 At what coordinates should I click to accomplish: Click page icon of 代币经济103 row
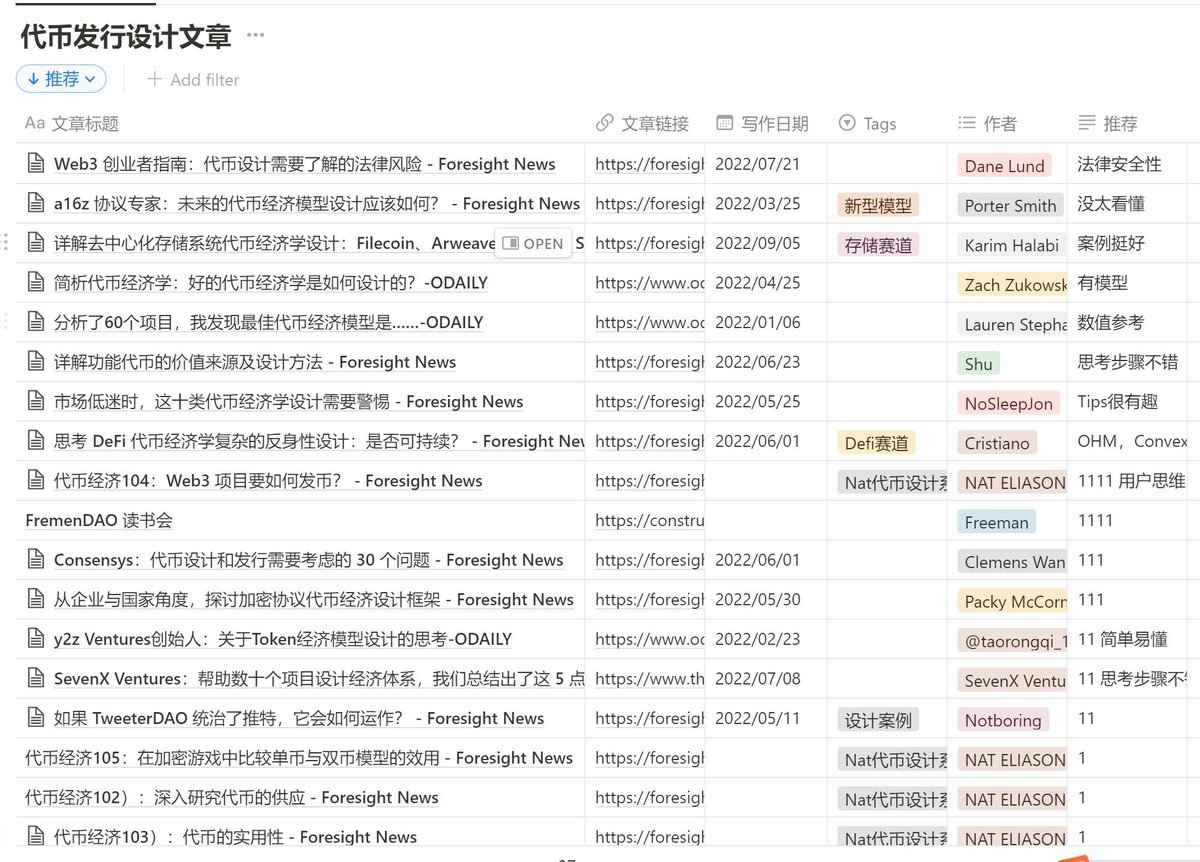(x=36, y=837)
